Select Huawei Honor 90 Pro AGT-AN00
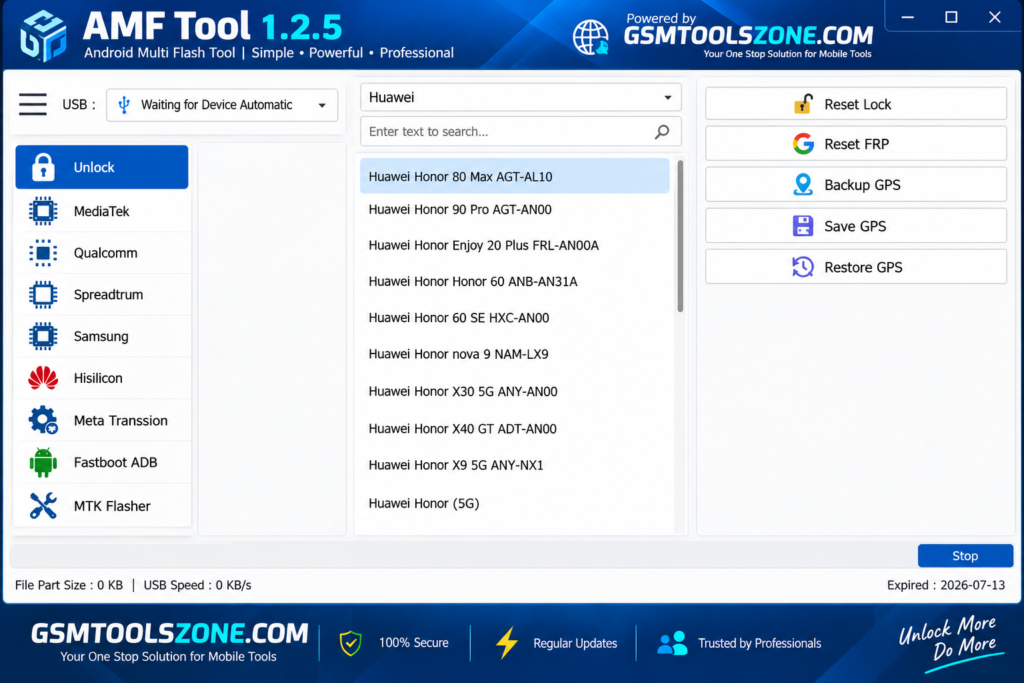This screenshot has width=1024, height=683. click(x=515, y=210)
